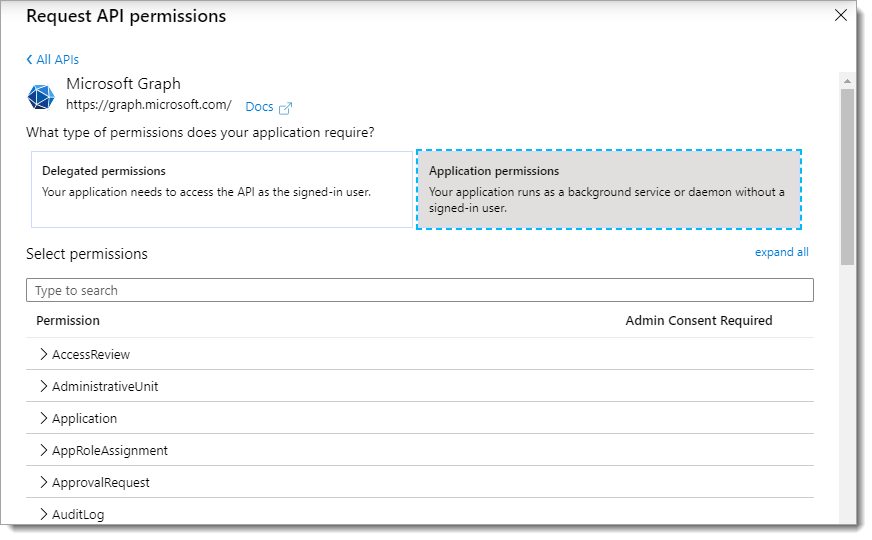
Task: Click the vertical scrollbar thumb
Action: tap(847, 175)
